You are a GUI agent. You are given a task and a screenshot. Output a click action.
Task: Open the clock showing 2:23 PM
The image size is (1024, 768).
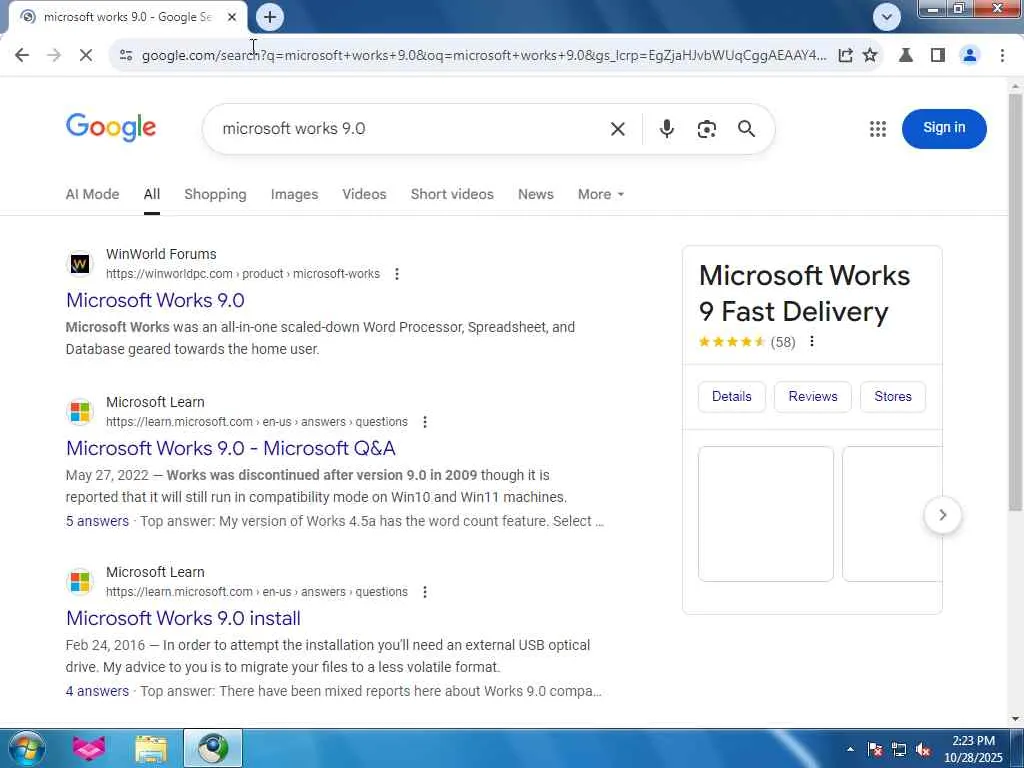tap(973, 749)
